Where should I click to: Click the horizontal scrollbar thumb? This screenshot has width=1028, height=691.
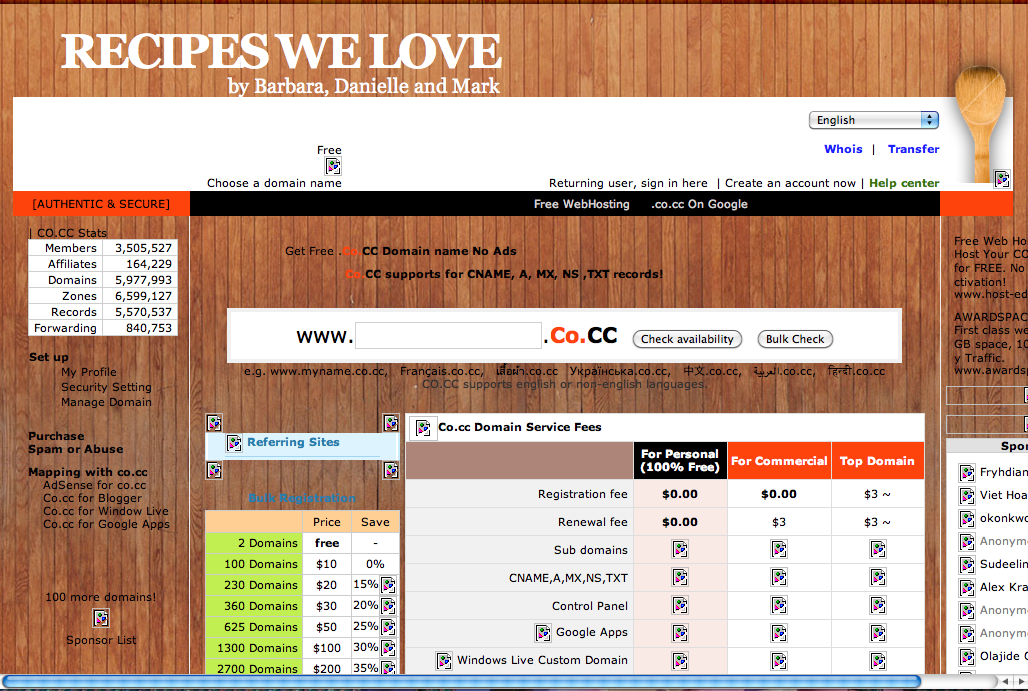(x=461, y=682)
